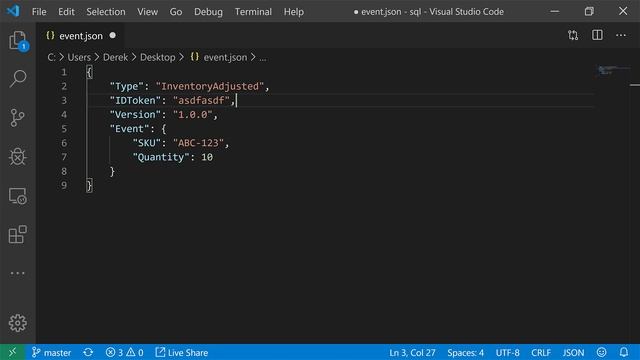
Task: Open the Debug menu
Action: (x=208, y=12)
